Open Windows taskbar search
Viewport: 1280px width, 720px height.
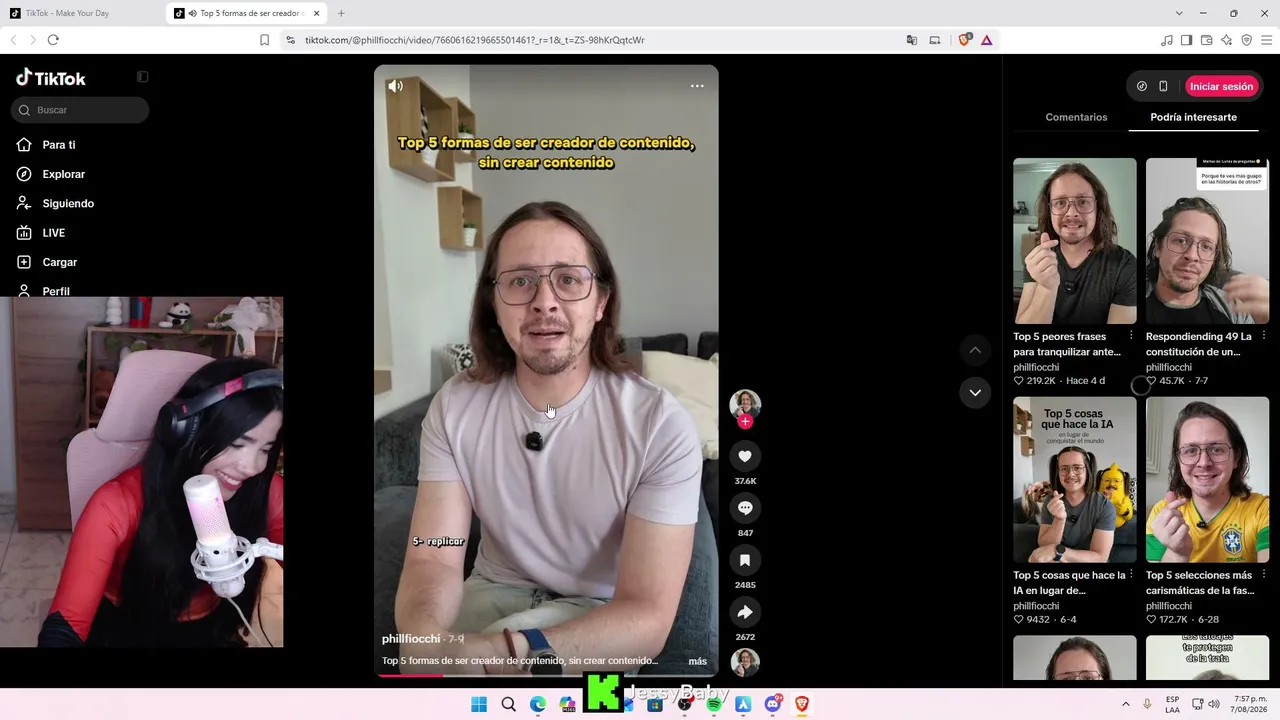[508, 704]
